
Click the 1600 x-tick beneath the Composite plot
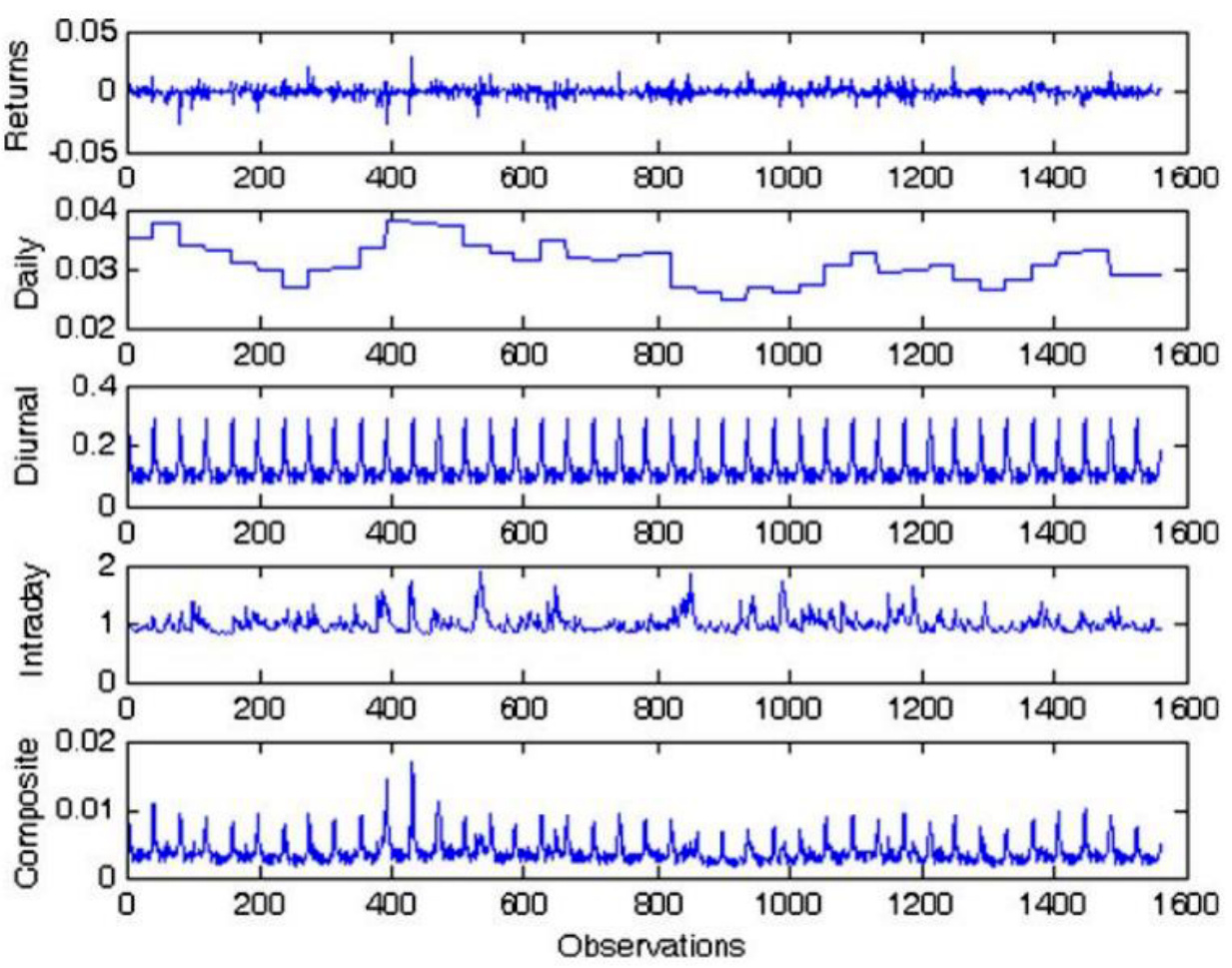(1187, 904)
